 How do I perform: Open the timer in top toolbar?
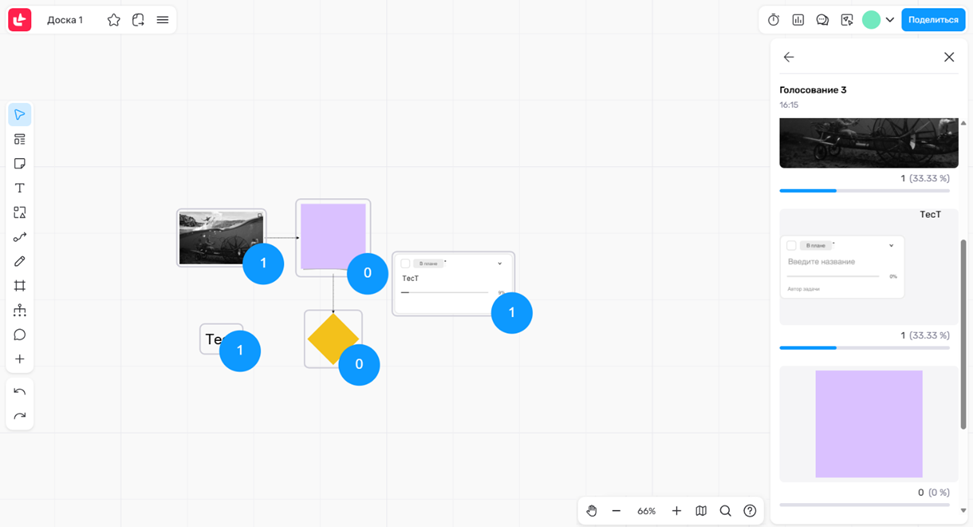point(773,20)
